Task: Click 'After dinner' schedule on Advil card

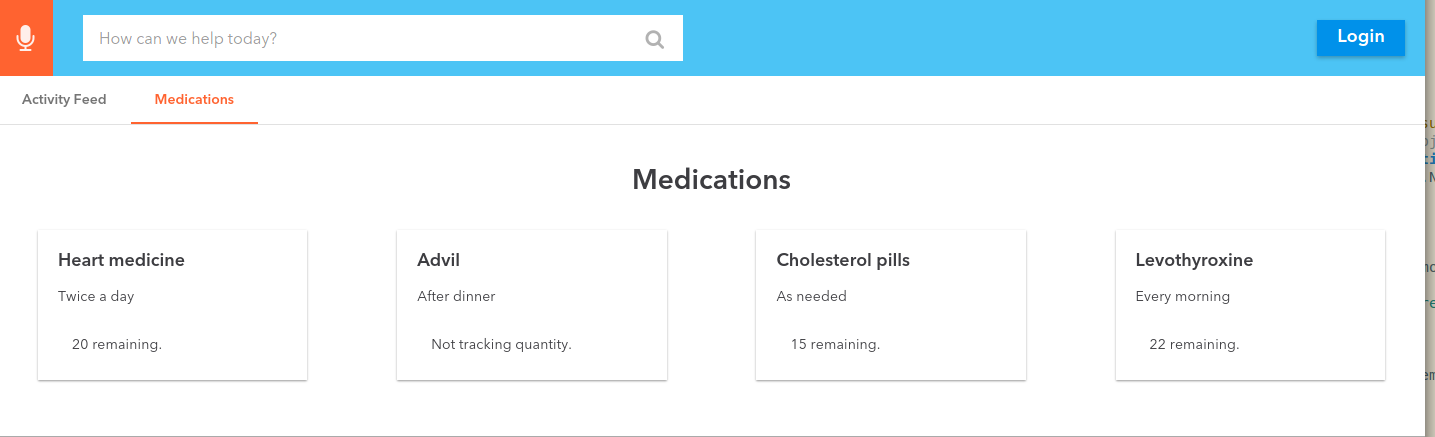Action: 456,296
